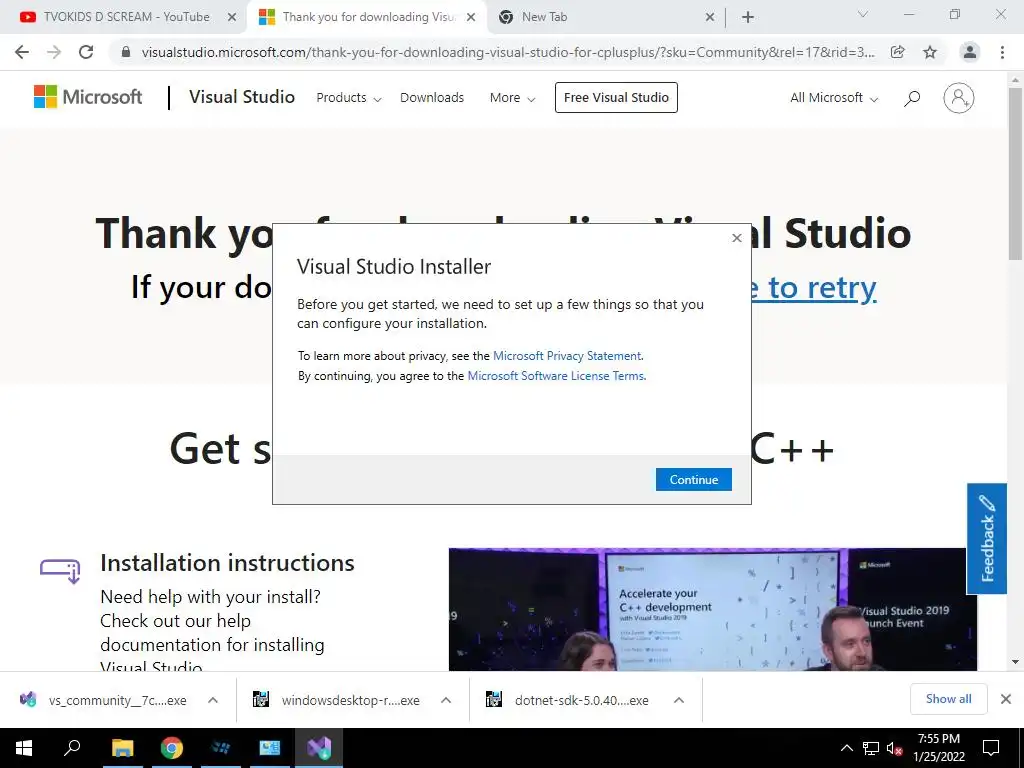Click the sign-in account avatar icon
1024x768 pixels.
(958, 98)
